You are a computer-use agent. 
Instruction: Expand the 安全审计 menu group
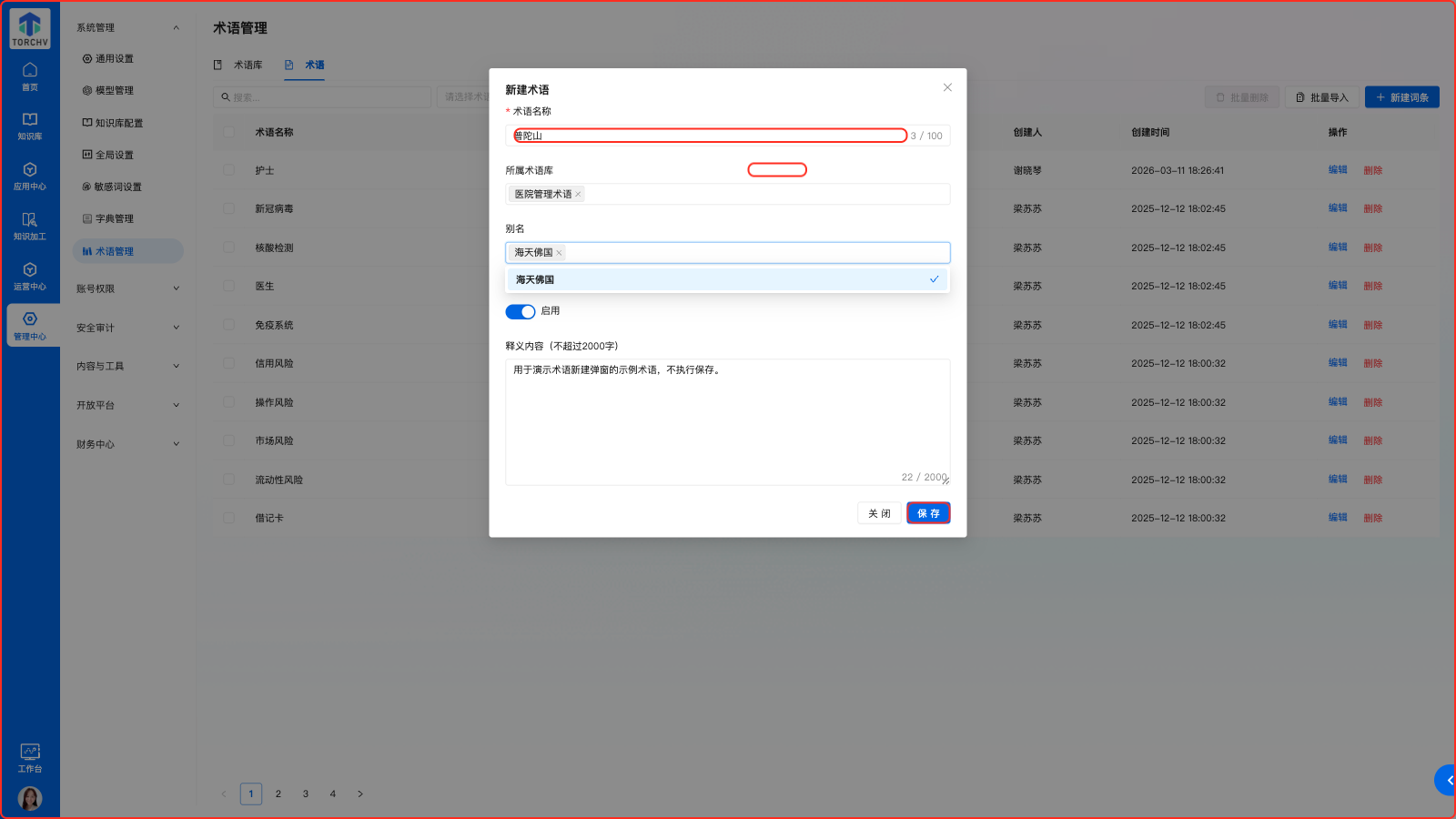(x=127, y=328)
